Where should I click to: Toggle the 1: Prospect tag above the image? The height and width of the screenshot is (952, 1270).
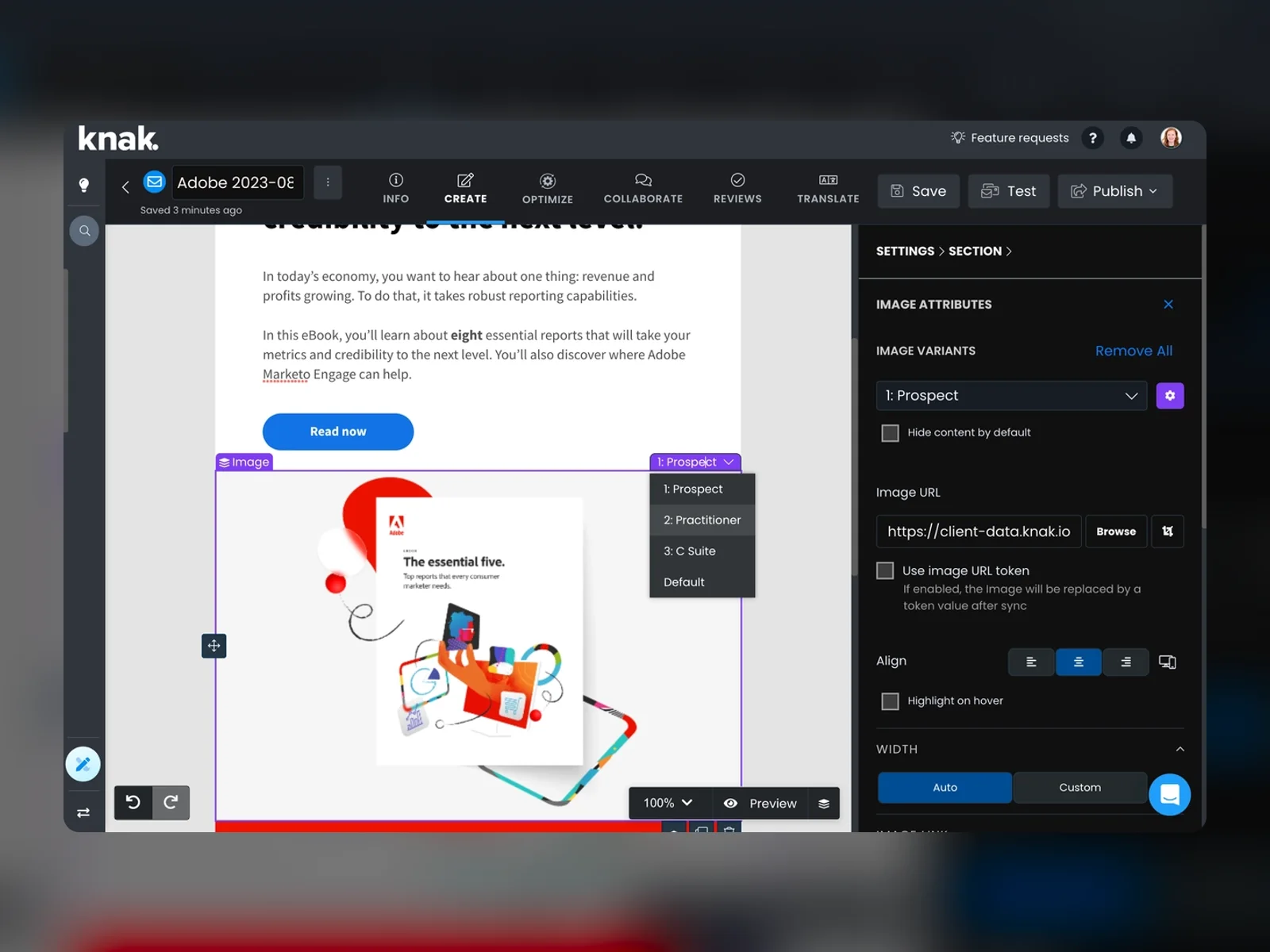(x=695, y=462)
